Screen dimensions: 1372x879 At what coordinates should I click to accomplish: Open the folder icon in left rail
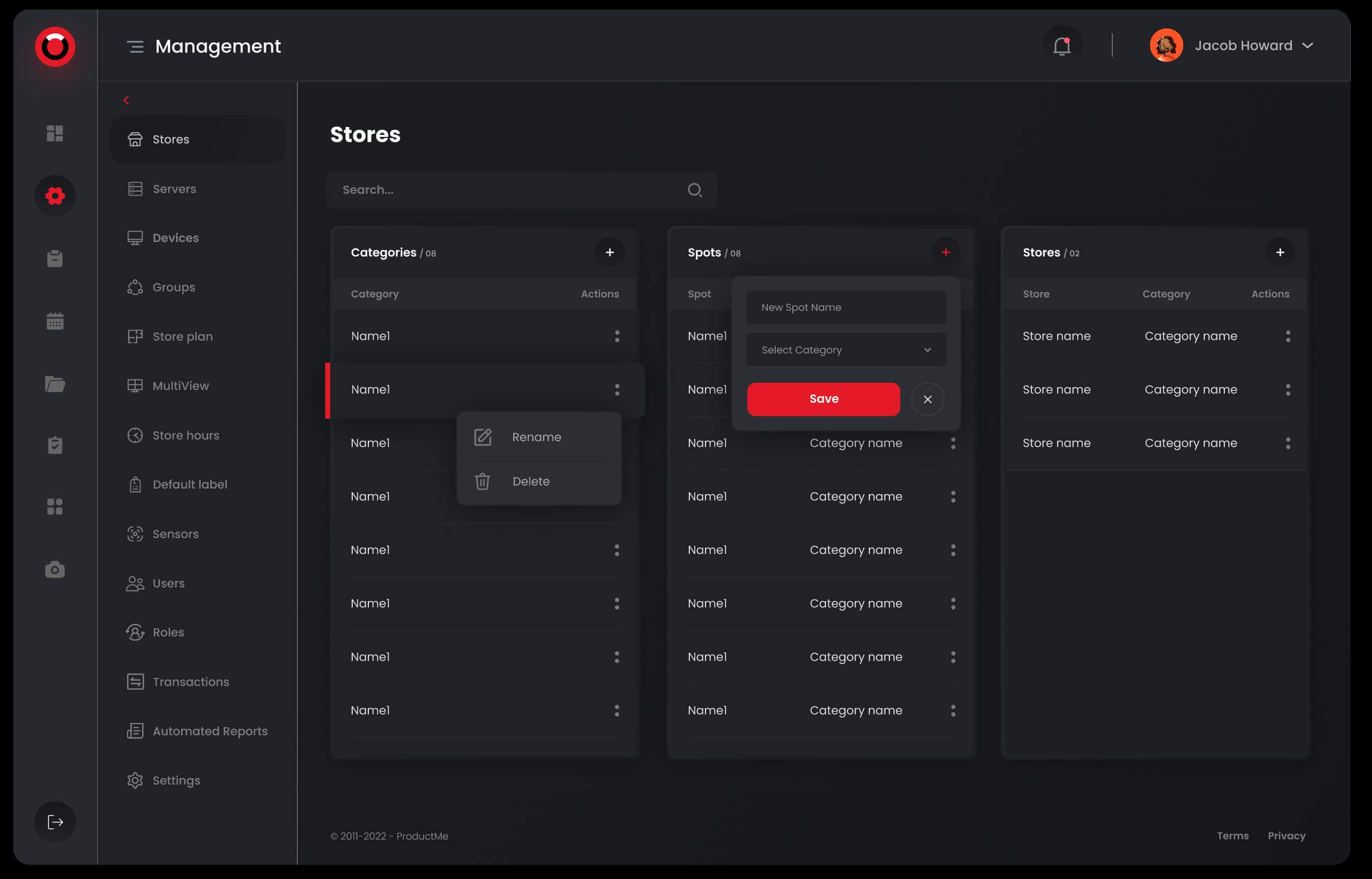click(55, 384)
